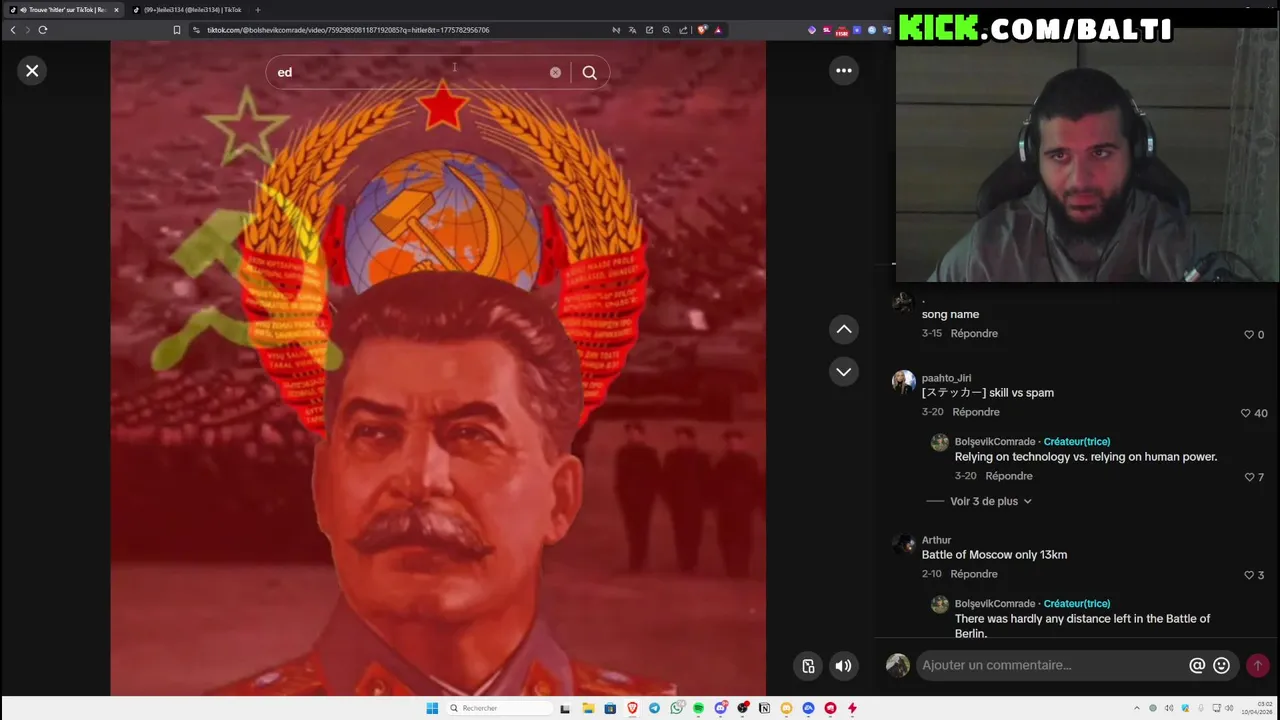Insert a mention with the @ icon

(x=1197, y=665)
